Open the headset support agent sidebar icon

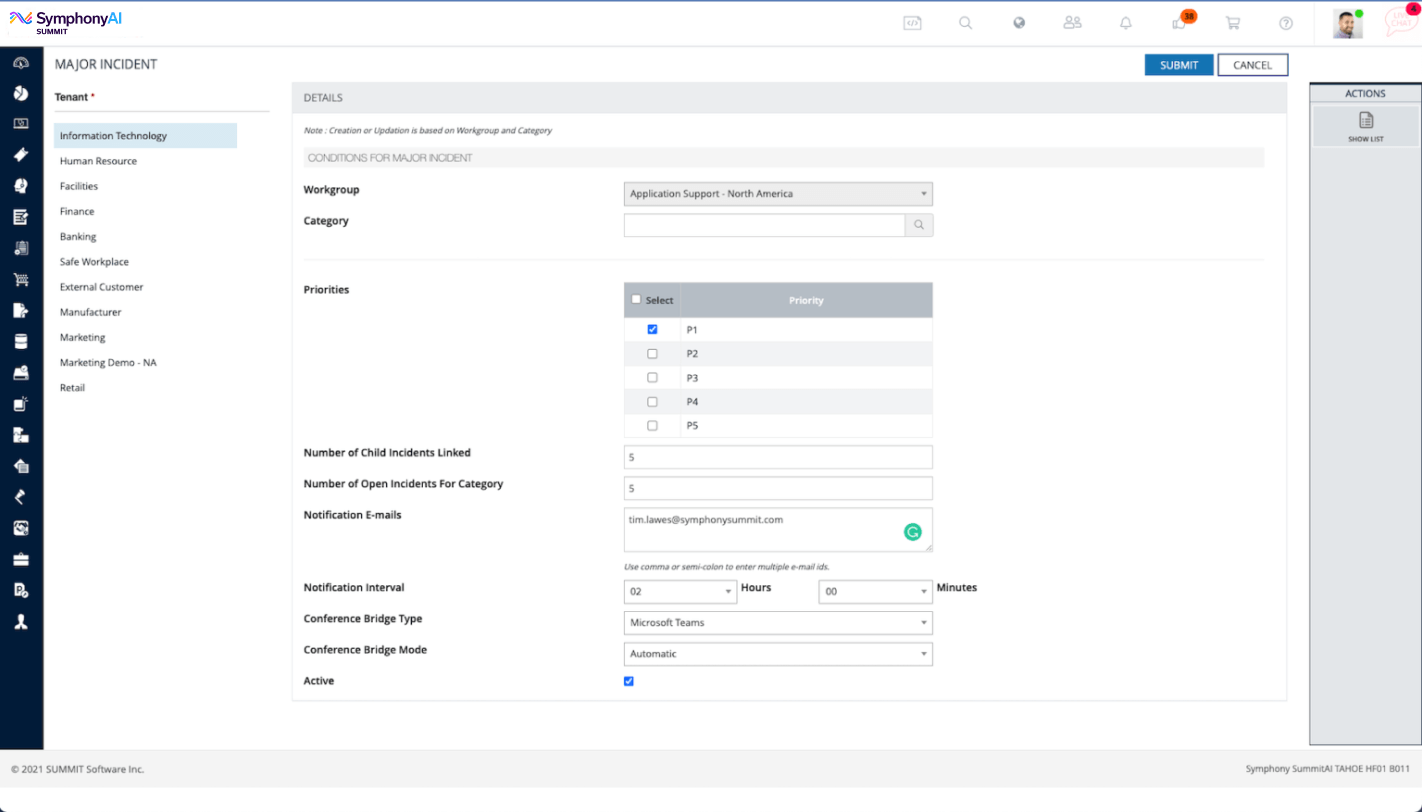pos(20,186)
